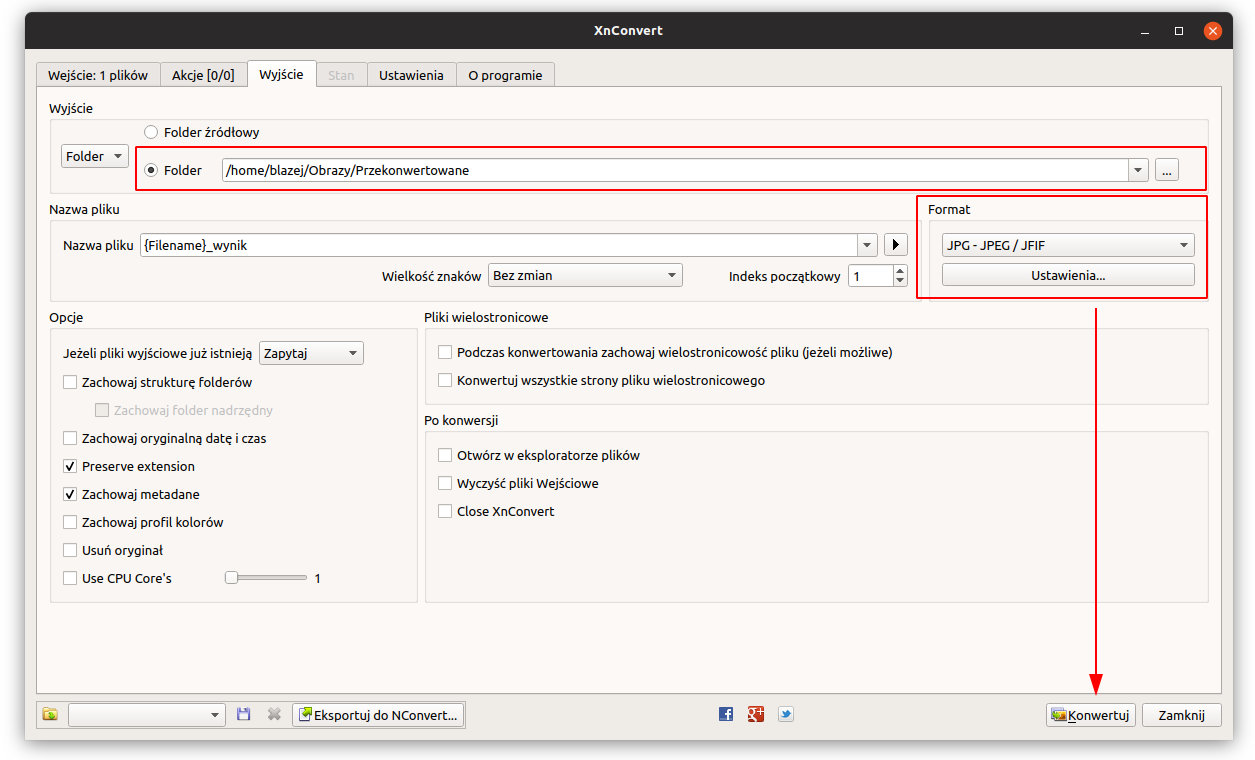Click the save script floppy icon
This screenshot has height=760, width=1255.
click(x=244, y=714)
